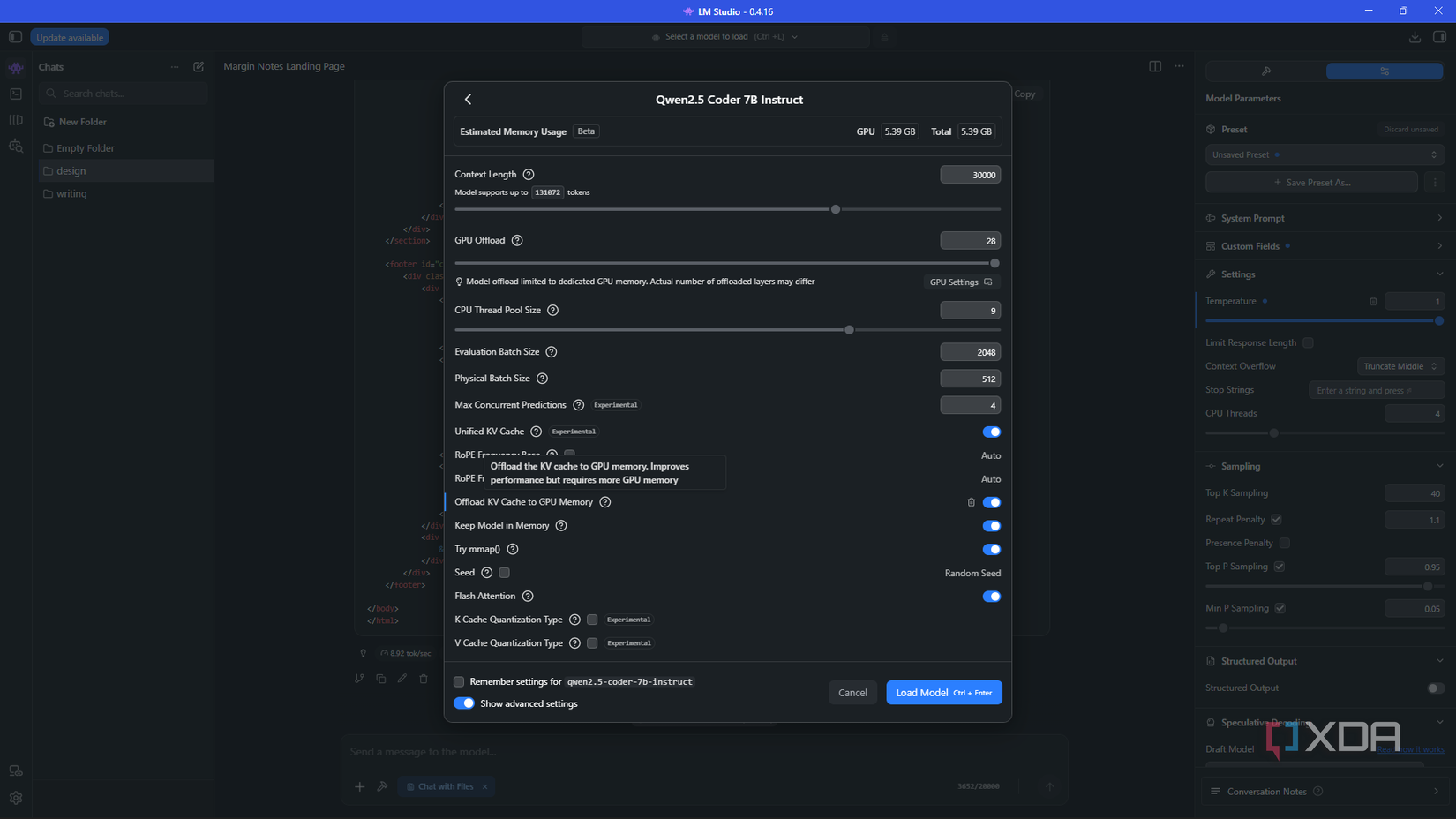This screenshot has height=819, width=1456.
Task: Open GPU Offload help icon
Action: coord(517,241)
